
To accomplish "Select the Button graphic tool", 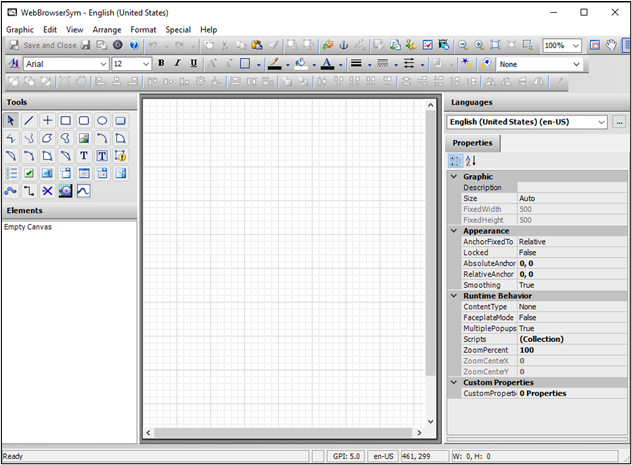I will point(121,120).
